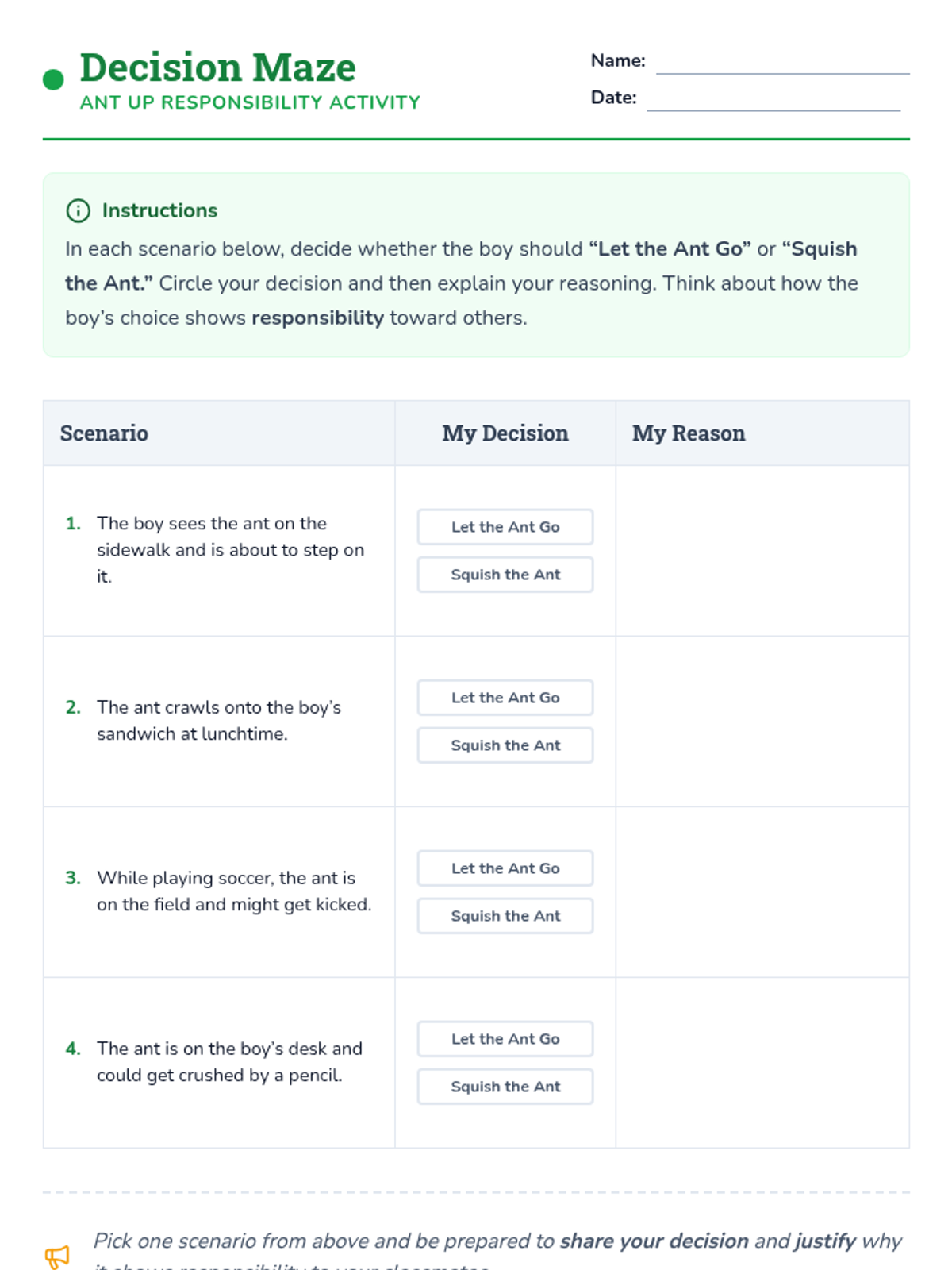Pick "Squish the Ant" for soccer scenario
The width and height of the screenshot is (952, 1270).
point(505,916)
